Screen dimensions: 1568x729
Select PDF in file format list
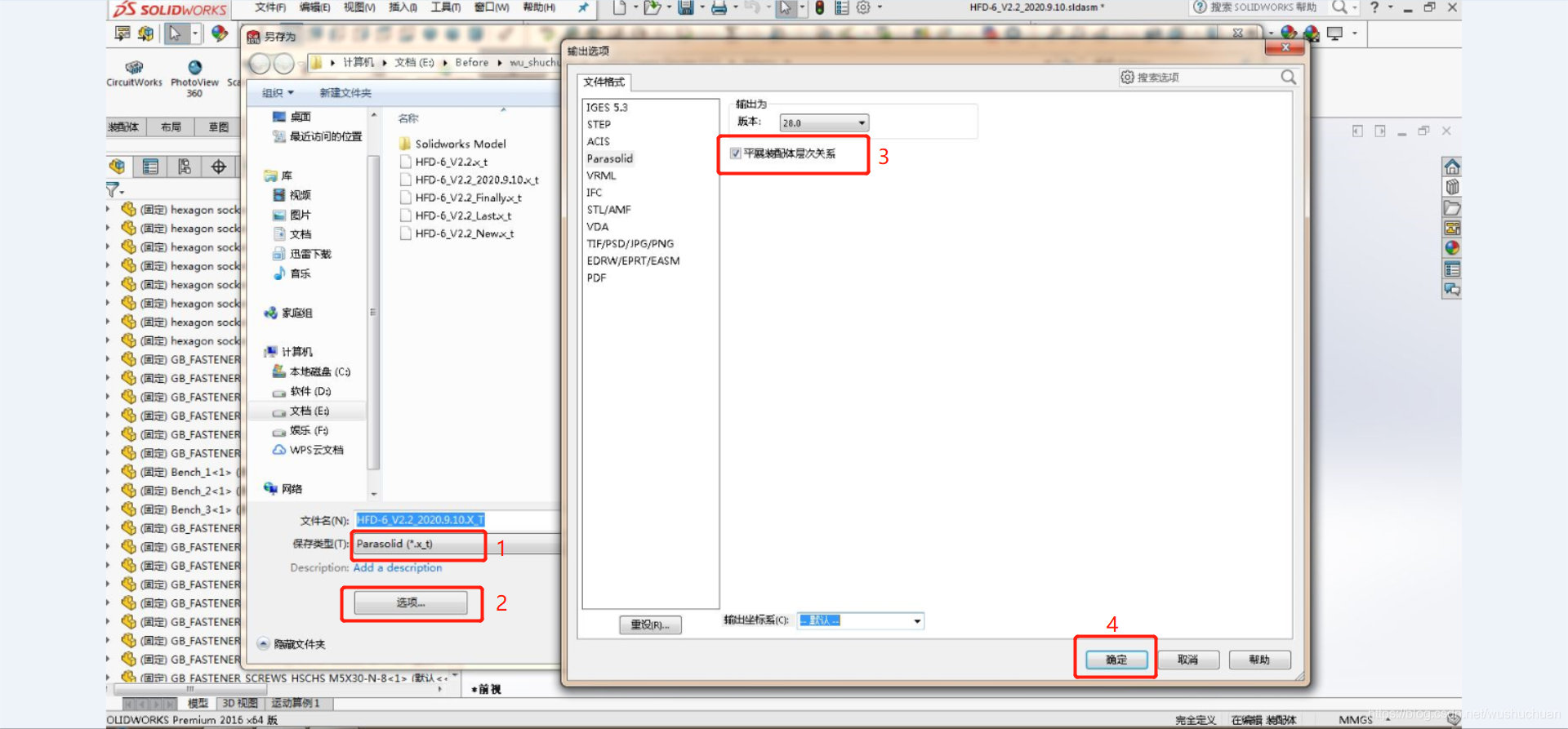pyautogui.click(x=596, y=278)
